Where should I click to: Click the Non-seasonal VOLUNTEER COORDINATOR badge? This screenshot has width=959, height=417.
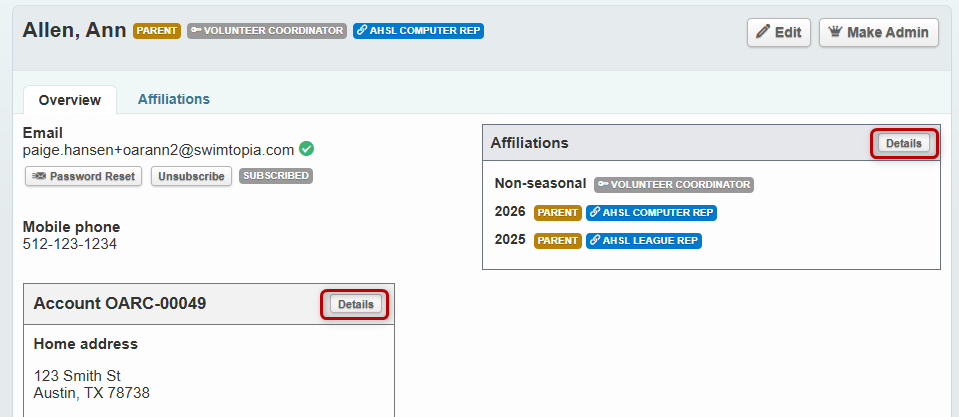[673, 185]
